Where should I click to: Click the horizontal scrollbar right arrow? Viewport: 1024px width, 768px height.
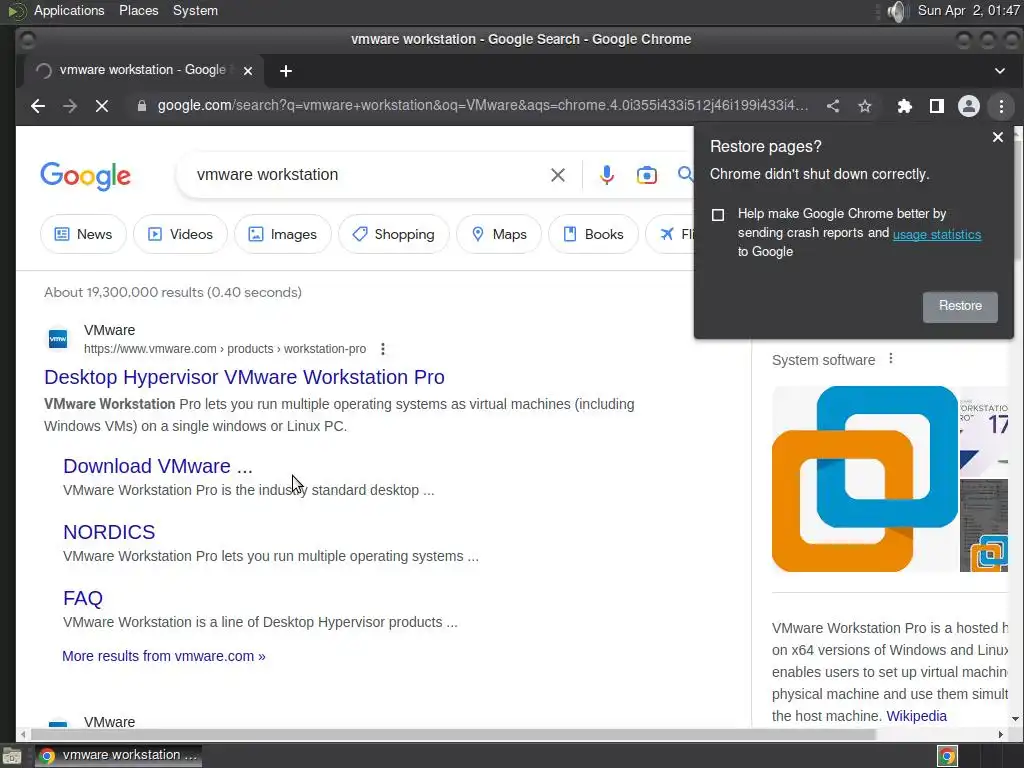1000,735
